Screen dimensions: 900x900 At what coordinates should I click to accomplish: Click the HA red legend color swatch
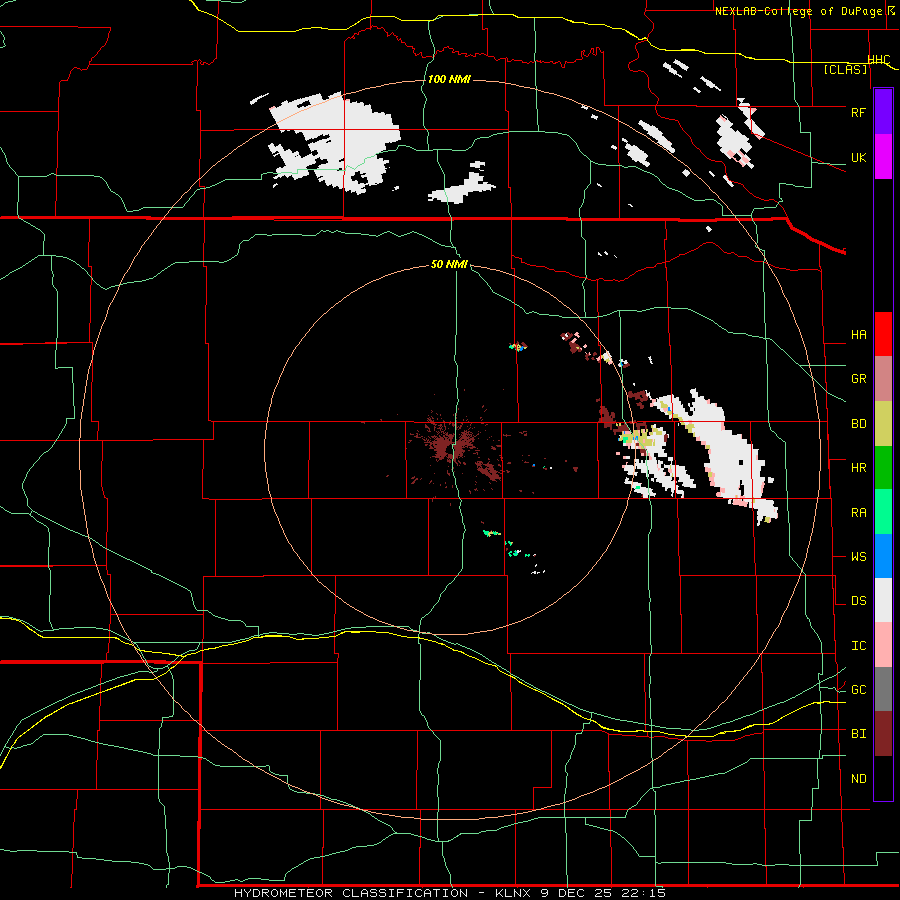(x=883, y=334)
